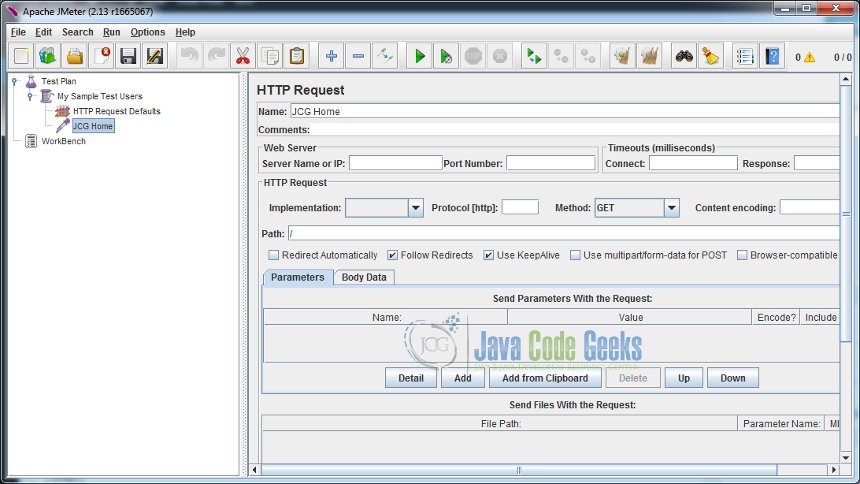The height and width of the screenshot is (484, 860).
Task: Open Help with the blue question icon
Action: 772,56
